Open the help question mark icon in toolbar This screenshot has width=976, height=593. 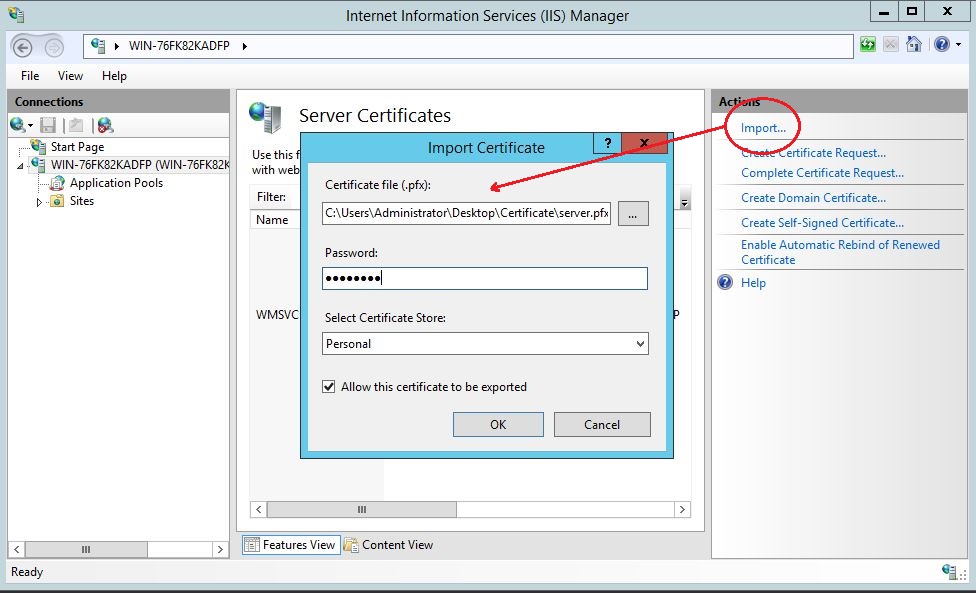(940, 45)
